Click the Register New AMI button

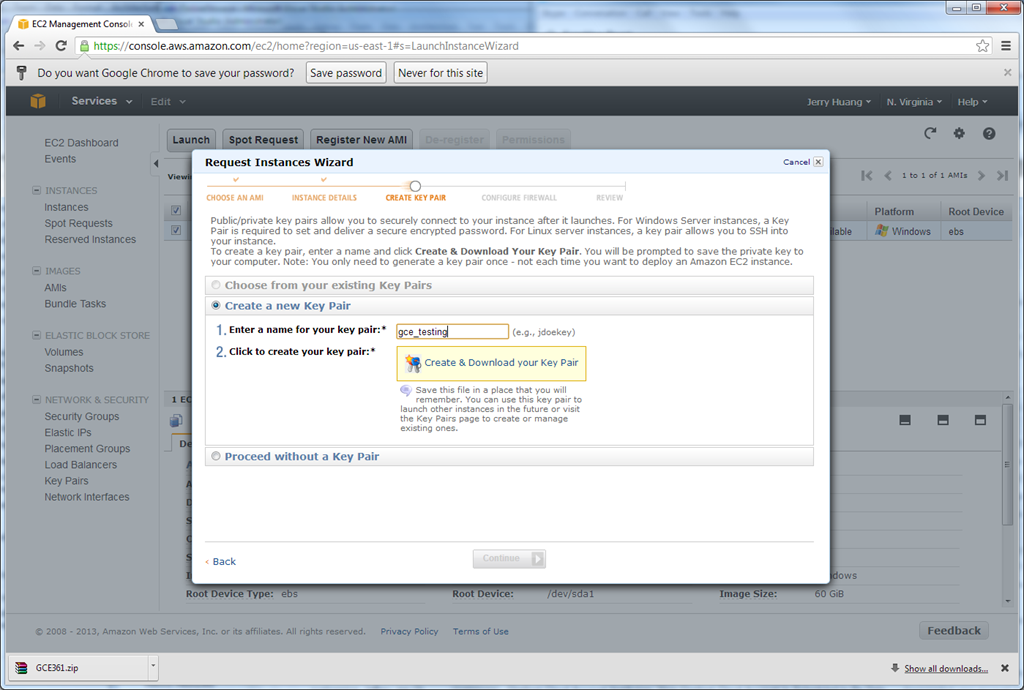[361, 140]
